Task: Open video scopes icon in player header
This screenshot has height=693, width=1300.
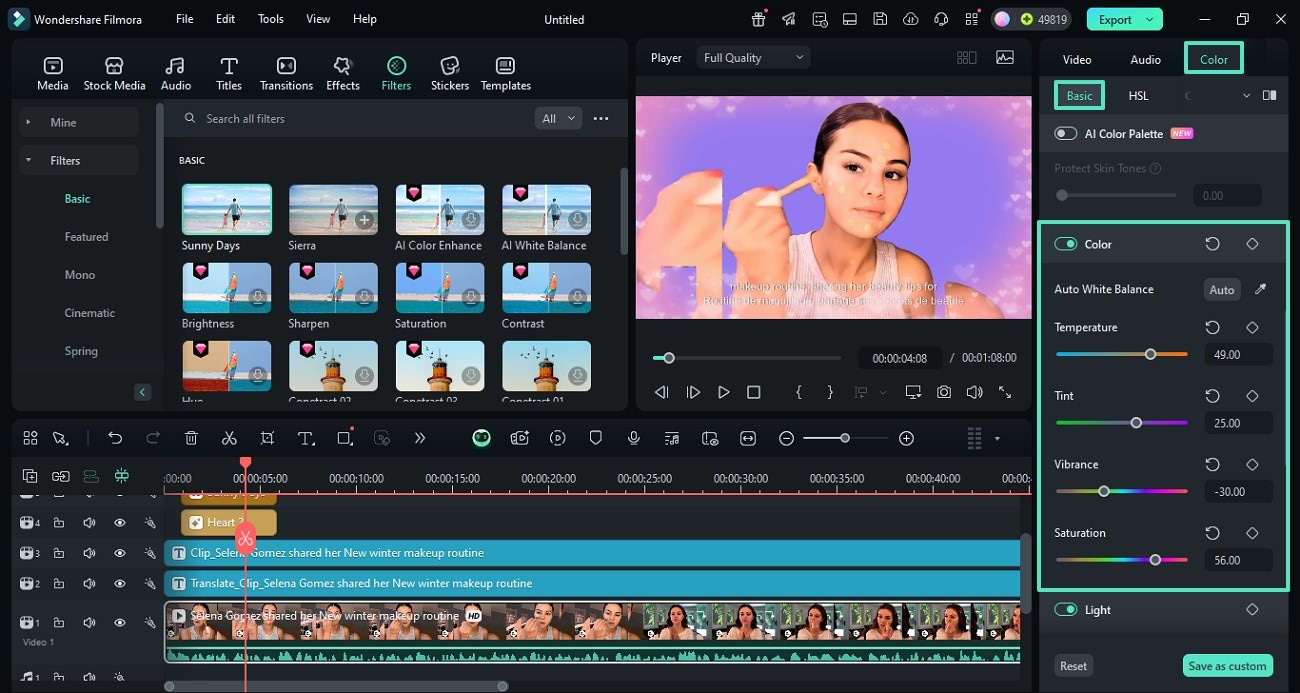Action: 1005,58
